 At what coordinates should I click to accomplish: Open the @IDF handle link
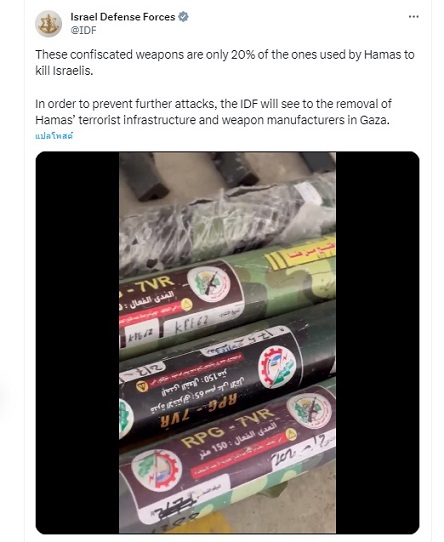tap(83, 30)
